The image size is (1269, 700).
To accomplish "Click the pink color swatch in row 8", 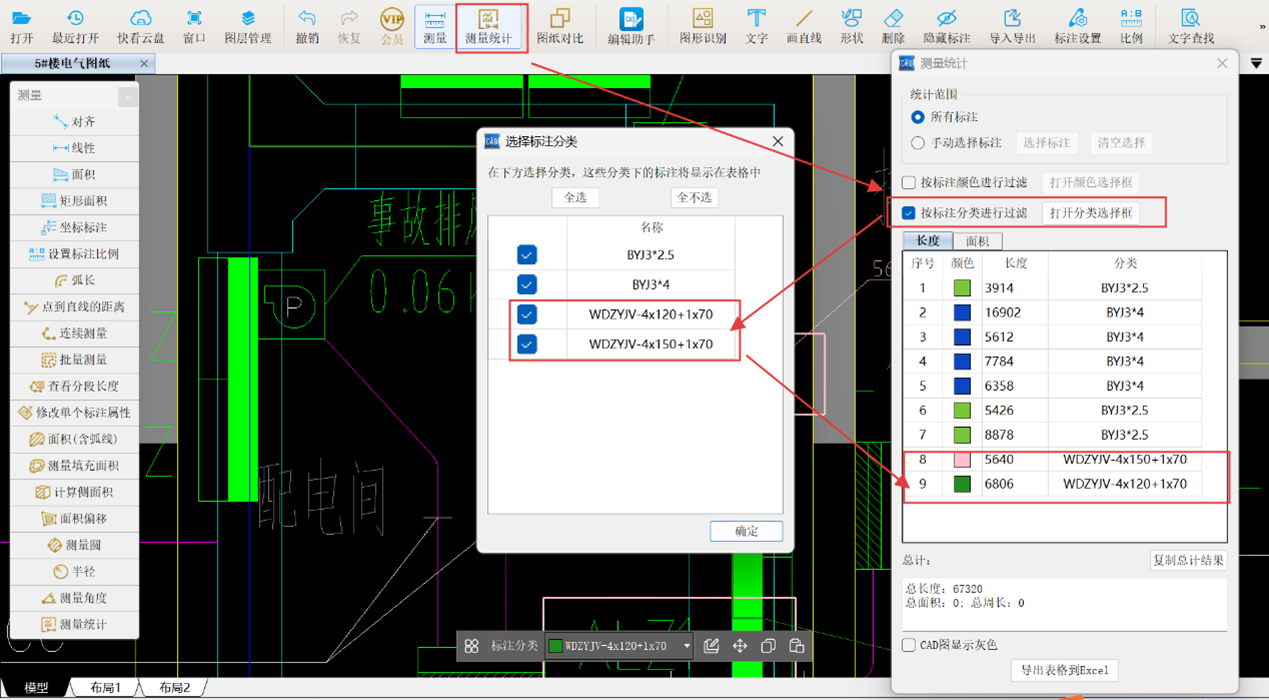I will (962, 460).
